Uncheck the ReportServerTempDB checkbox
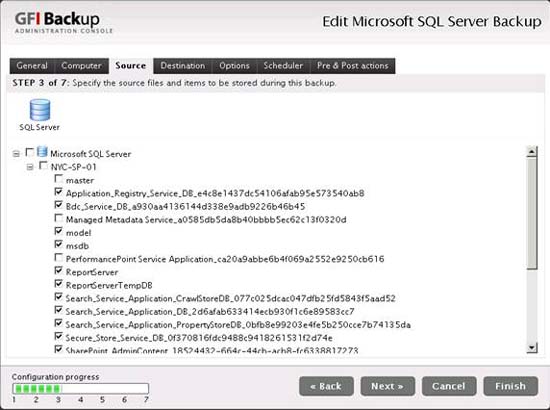The image size is (550, 410). pyautogui.click(x=59, y=284)
